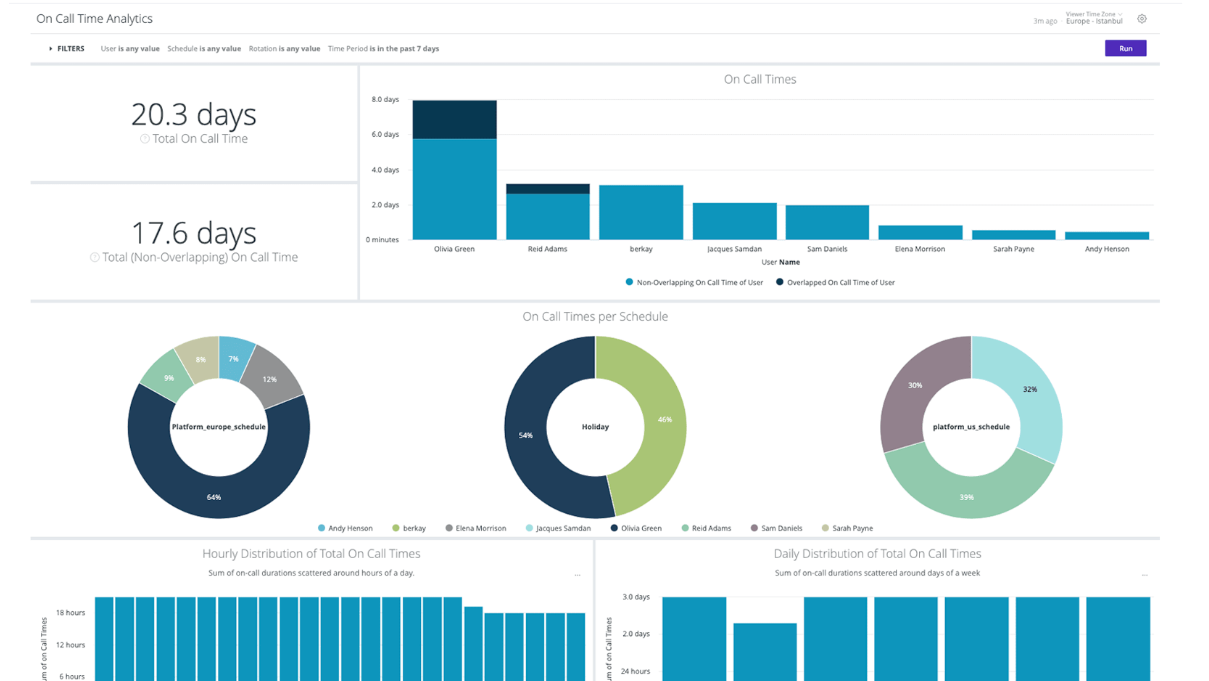The width and height of the screenshot is (1209, 681).
Task: Expand the FILTERS disclosure triangle
Action: pyautogui.click(x=51, y=48)
